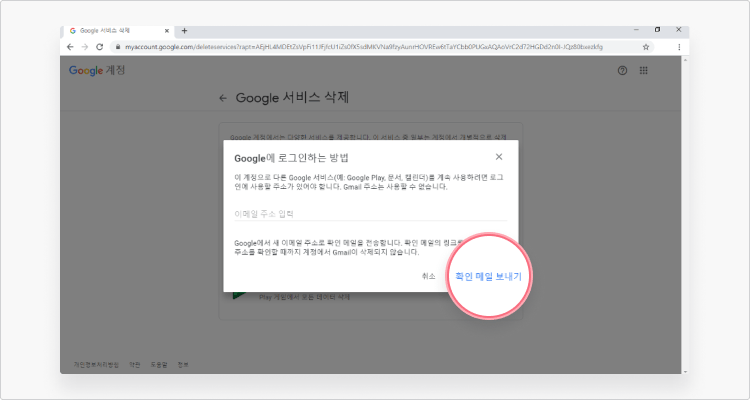Viewport: 750px width, 400px height.
Task: Open the 도움말 footer link
Action: click(x=159, y=365)
